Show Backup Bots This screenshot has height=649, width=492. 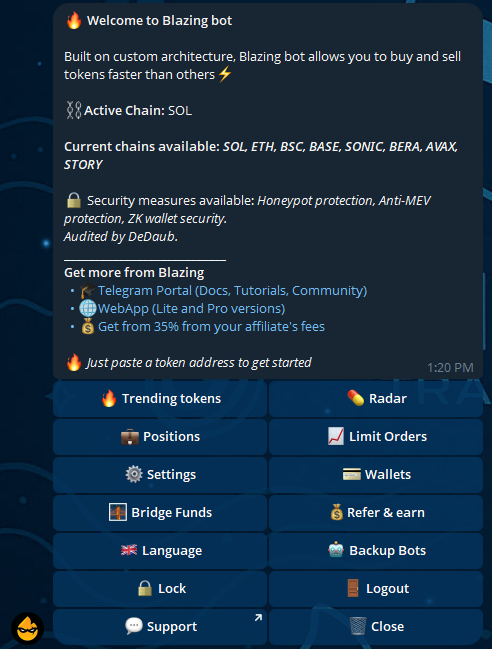tap(376, 551)
